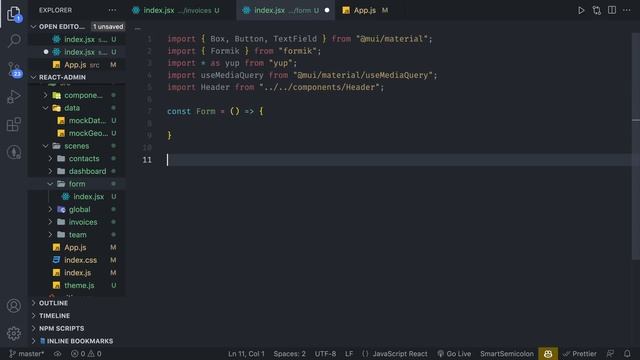Open the GitLens activity bar icon

point(14,152)
